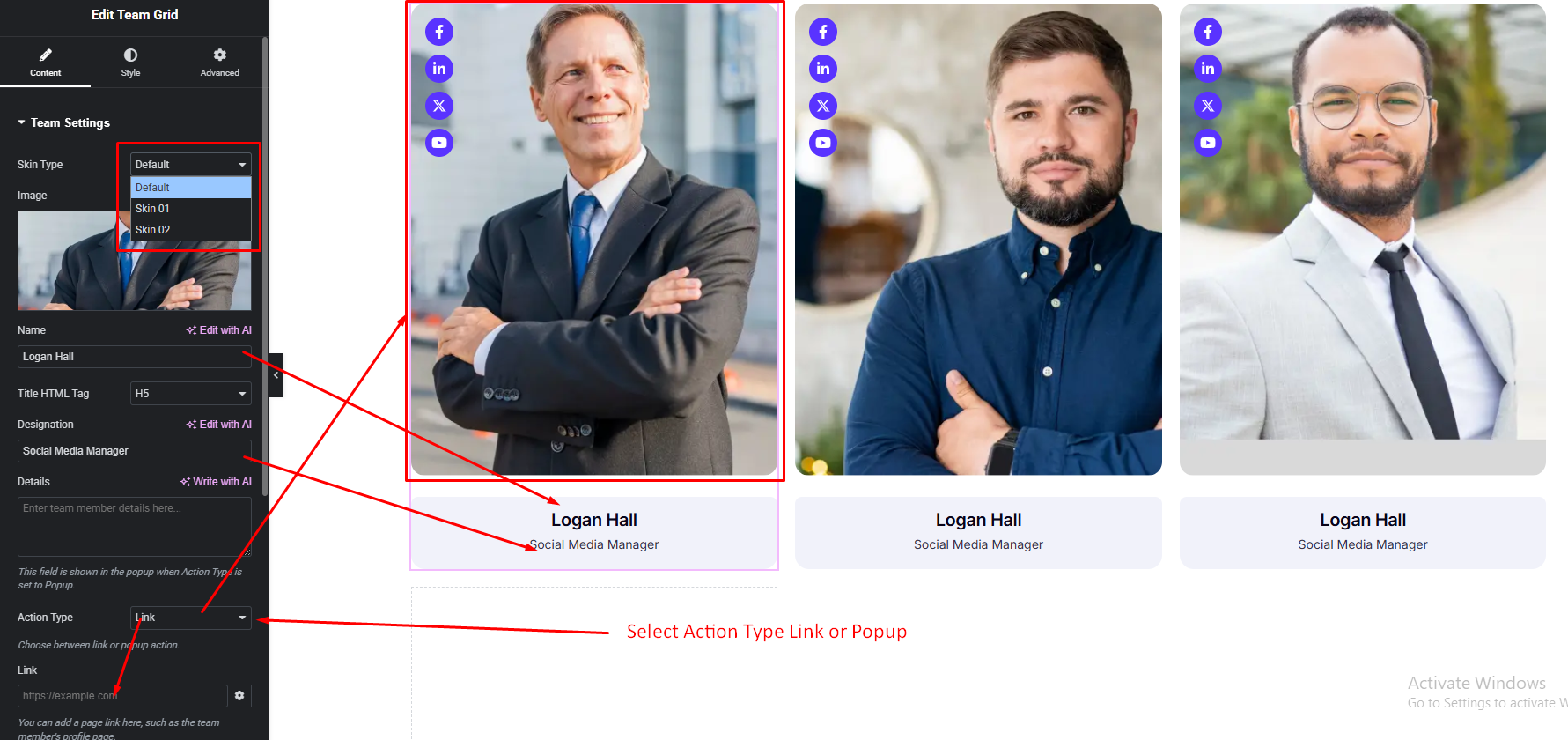Collapse Team Settings section

[x=63, y=122]
